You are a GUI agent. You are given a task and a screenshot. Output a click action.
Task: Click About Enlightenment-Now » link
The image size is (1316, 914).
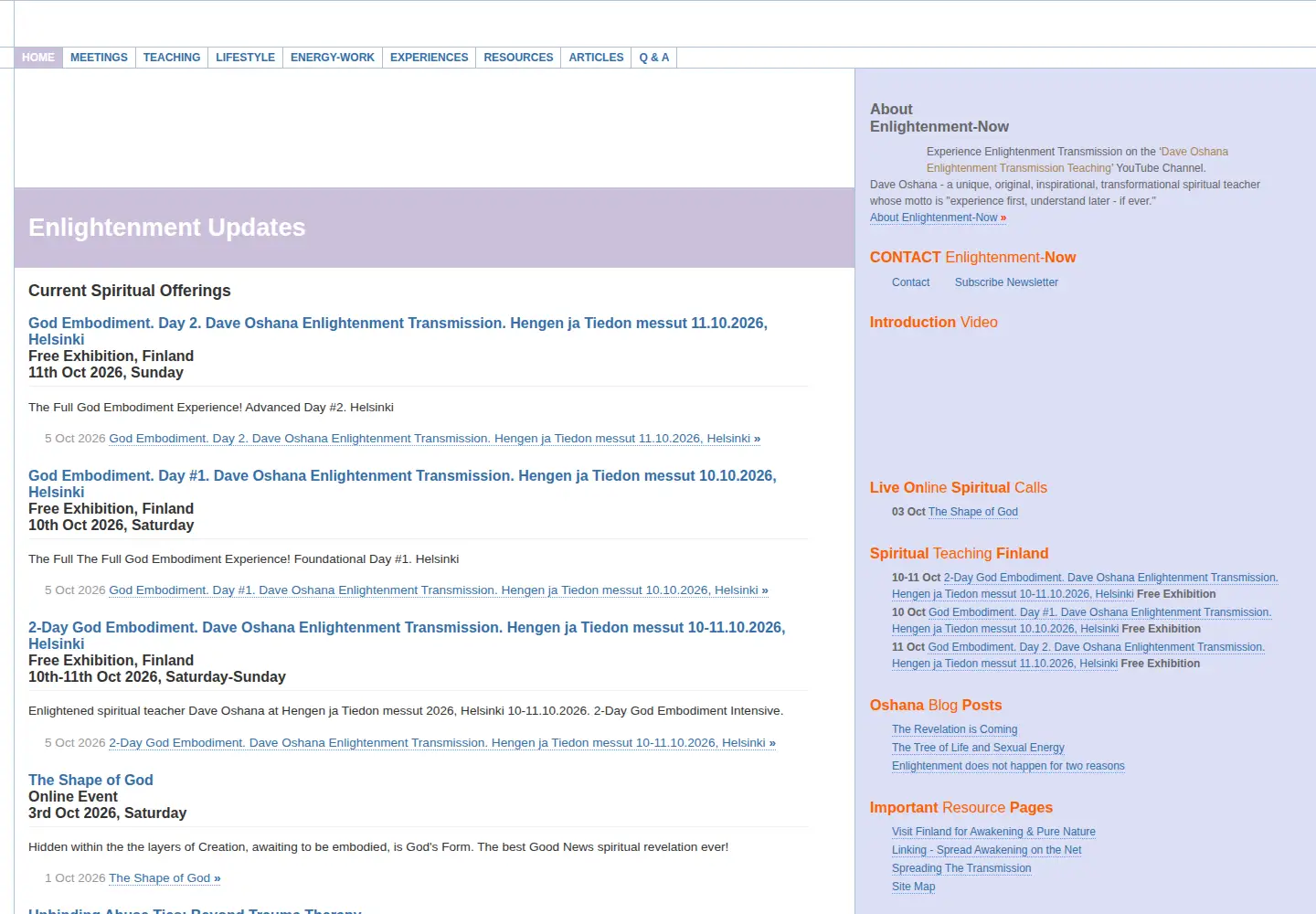tap(938, 218)
